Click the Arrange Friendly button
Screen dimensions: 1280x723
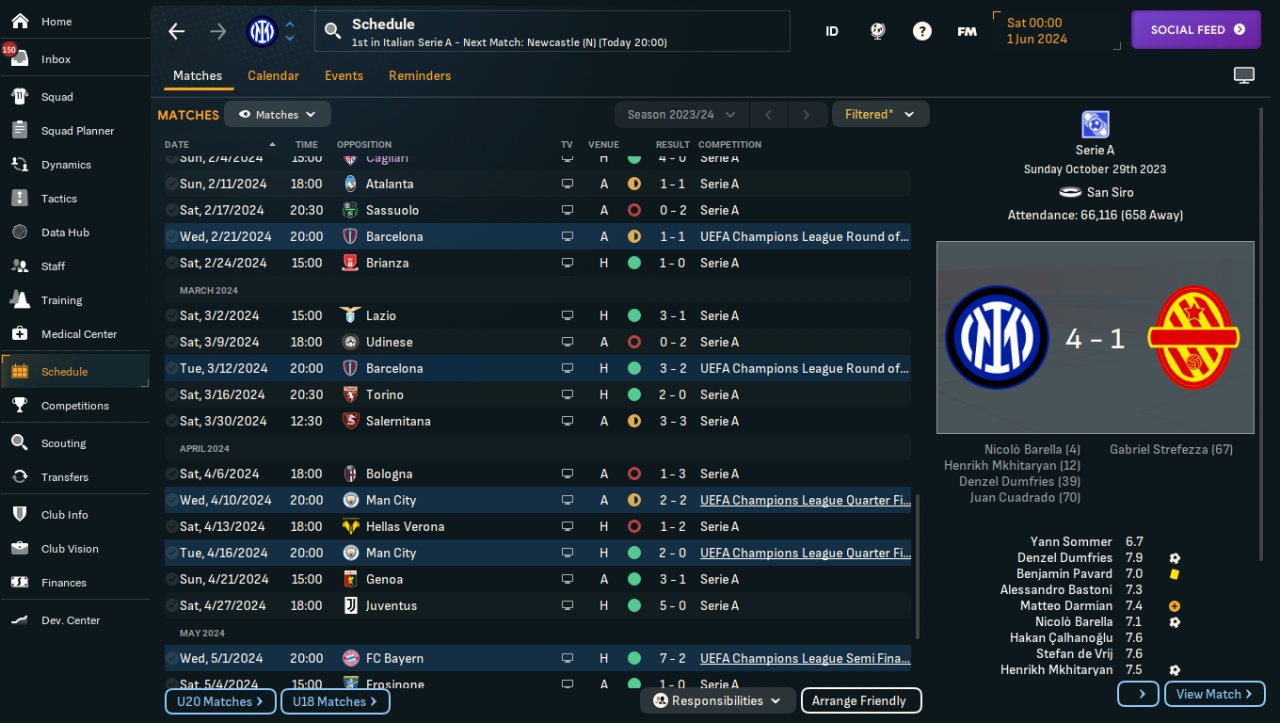tap(861, 700)
